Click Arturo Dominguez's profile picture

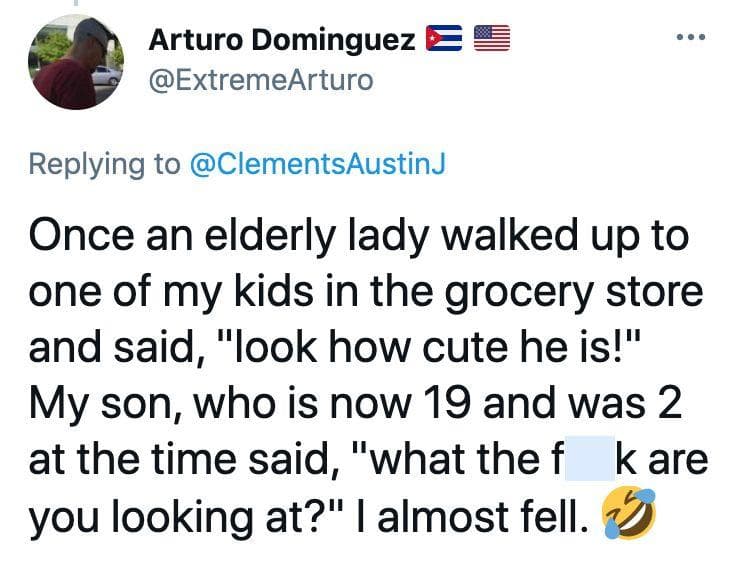pos(76,62)
